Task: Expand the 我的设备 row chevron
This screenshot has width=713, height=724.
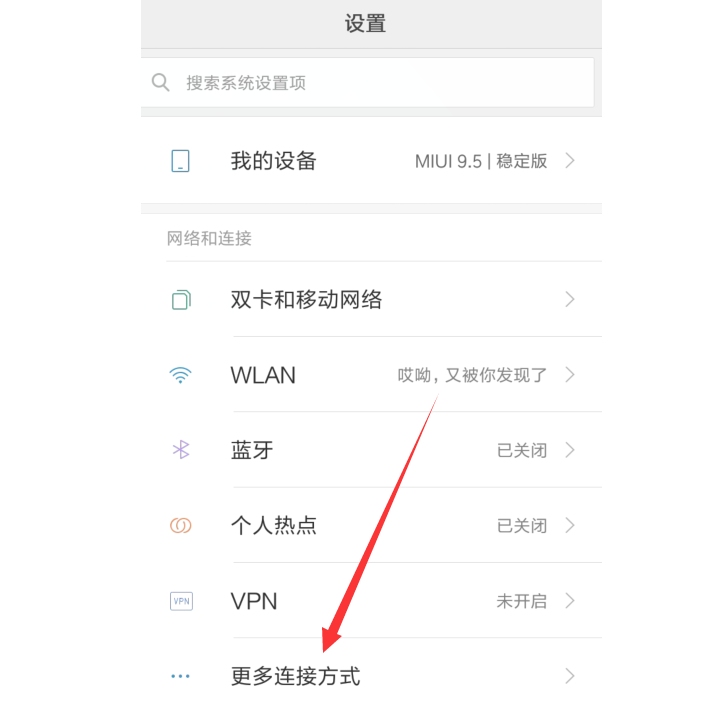Action: coord(570,161)
